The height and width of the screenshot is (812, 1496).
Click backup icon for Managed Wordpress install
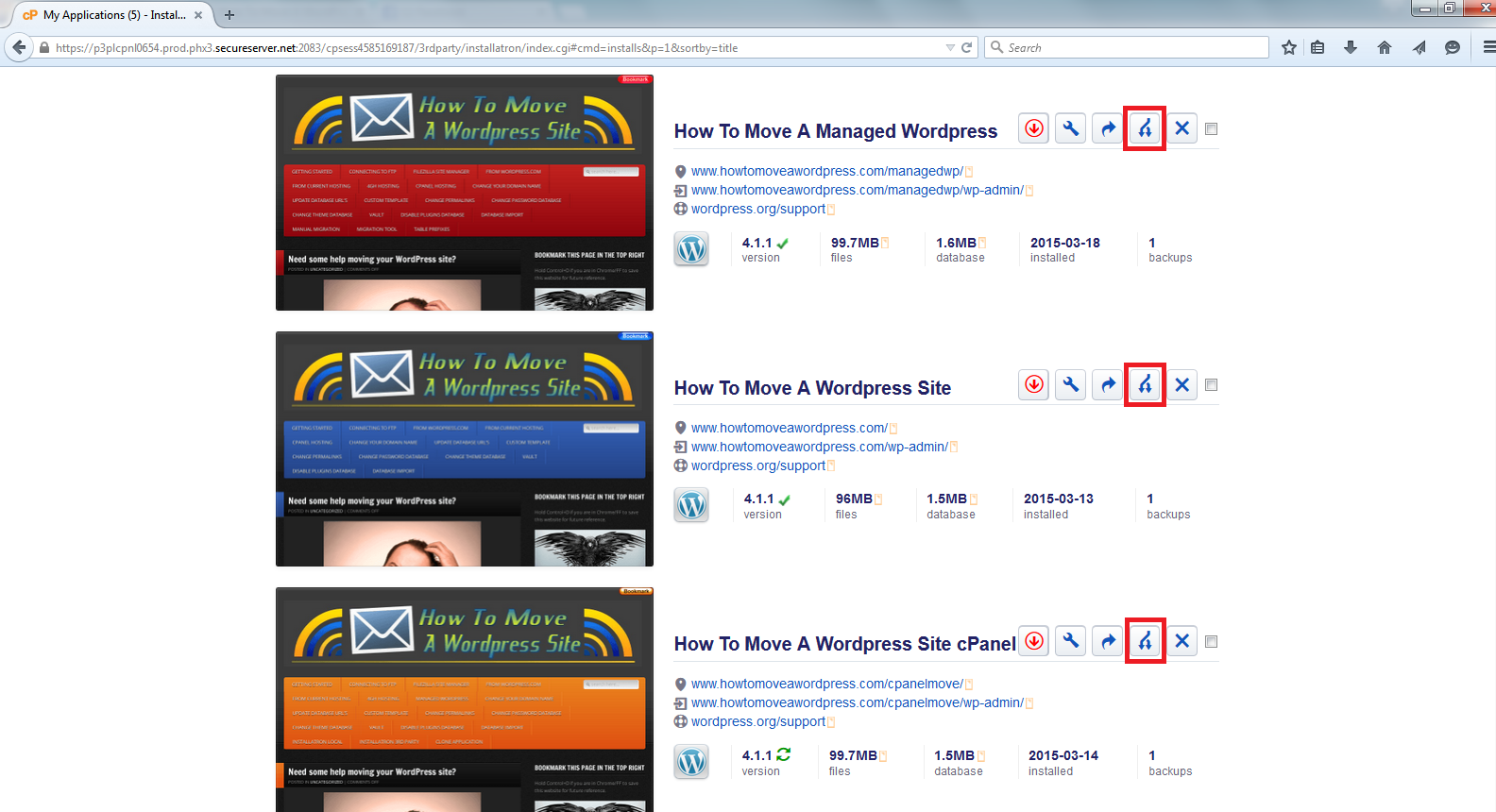click(x=1034, y=128)
